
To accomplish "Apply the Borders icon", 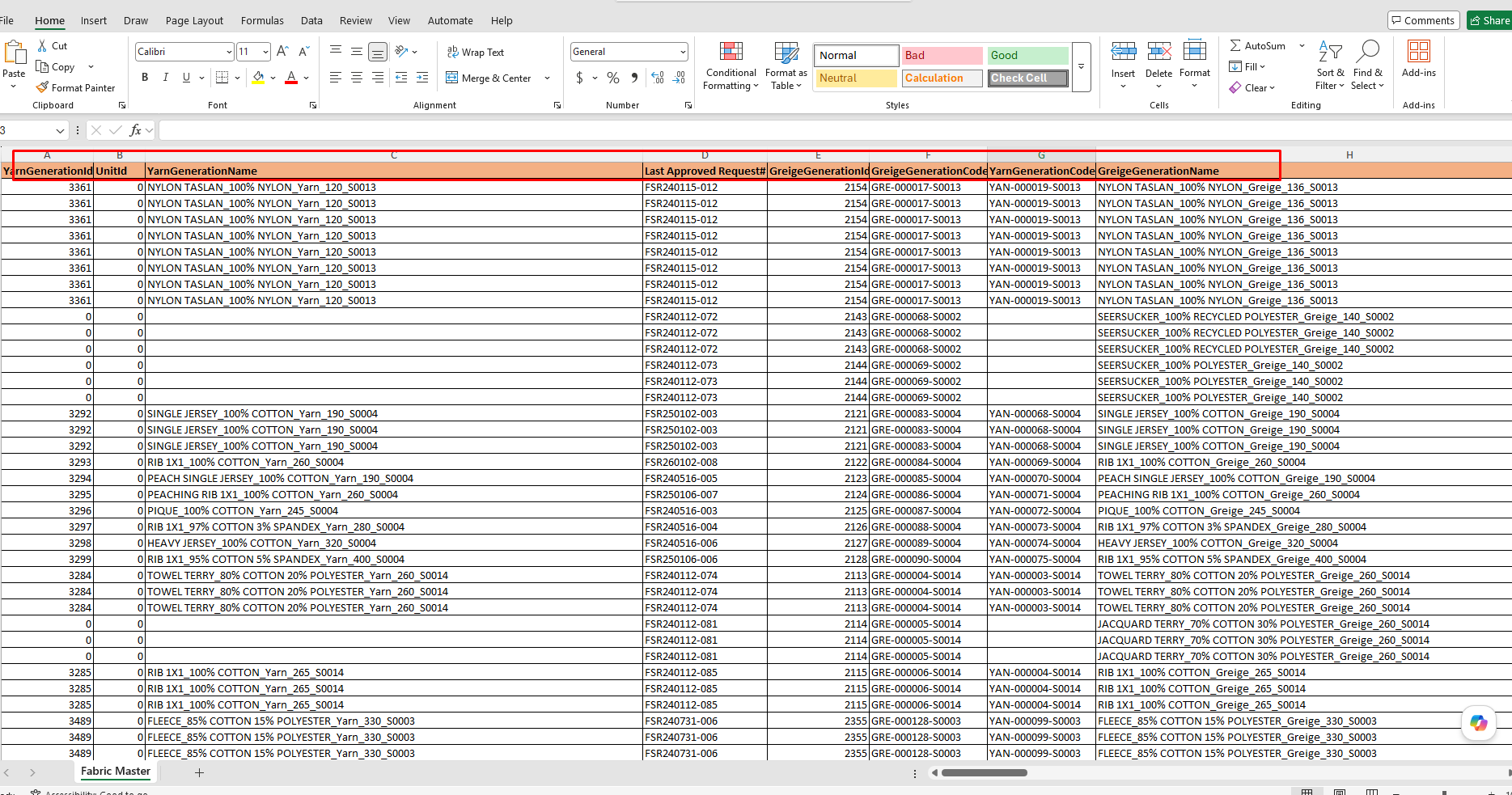I will pyautogui.click(x=222, y=78).
